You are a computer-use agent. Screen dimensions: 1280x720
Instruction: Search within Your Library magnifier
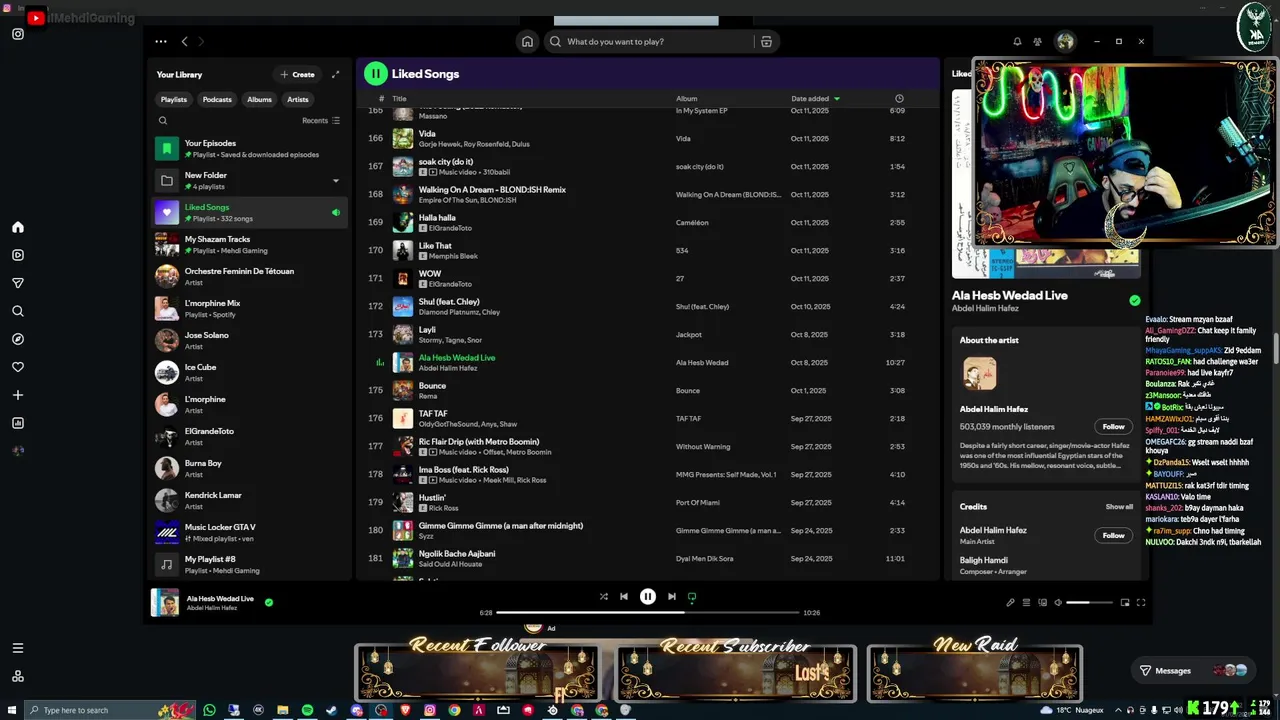click(163, 121)
